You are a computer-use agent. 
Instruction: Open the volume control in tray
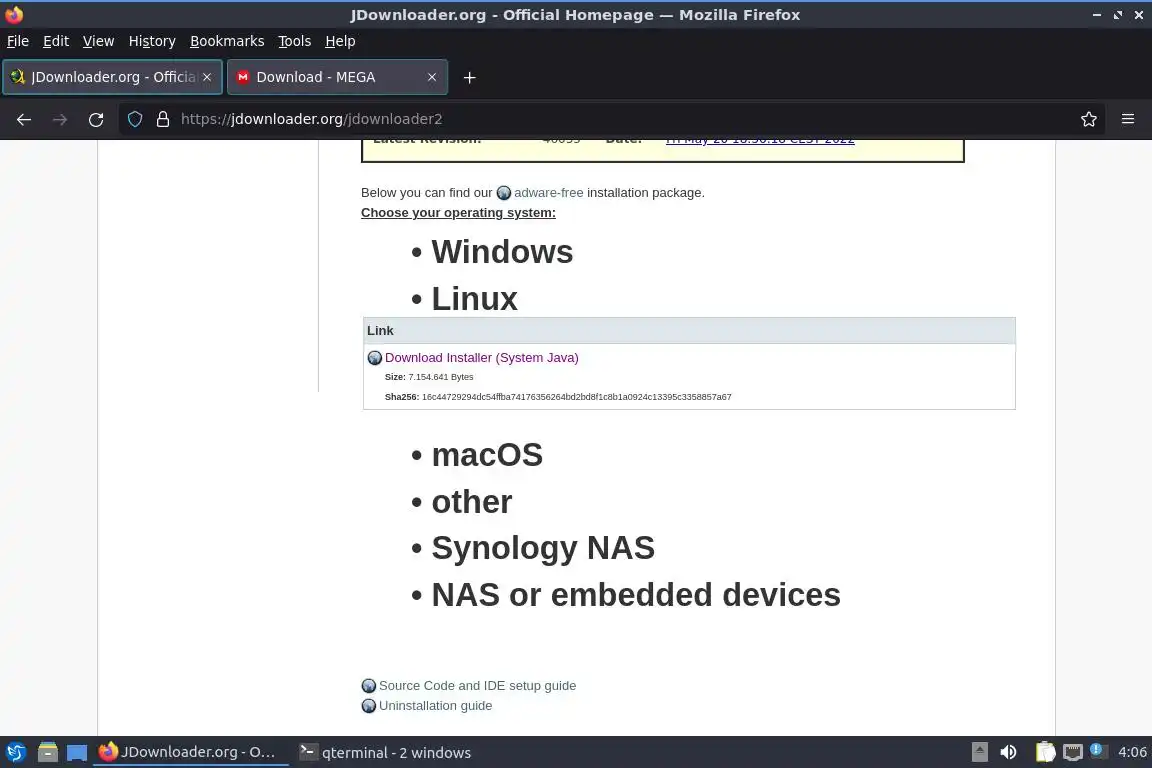pyautogui.click(x=1009, y=753)
